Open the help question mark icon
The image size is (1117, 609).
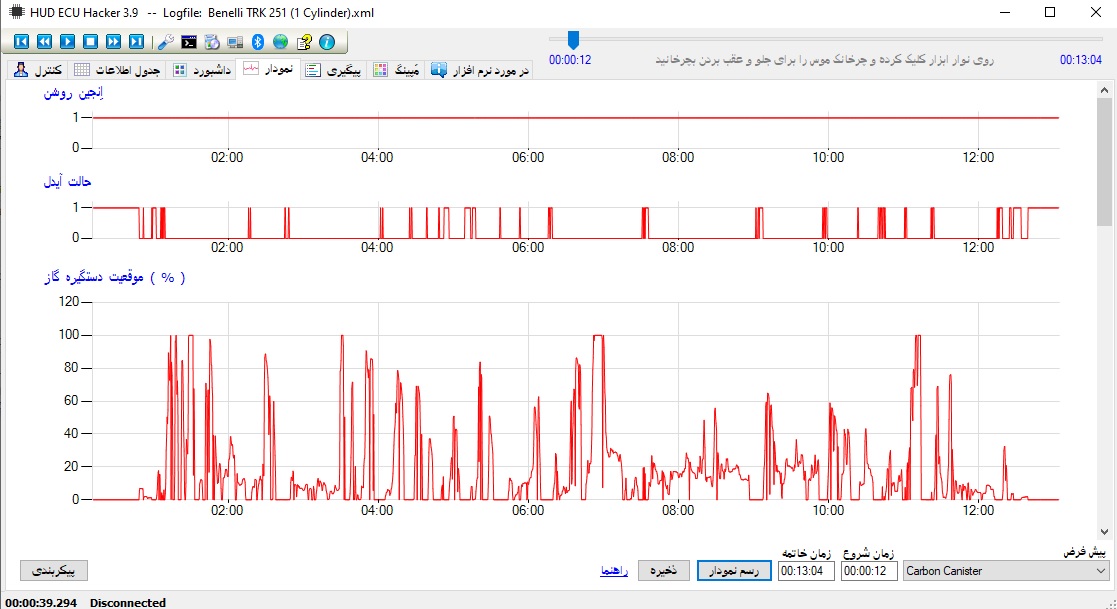[304, 42]
